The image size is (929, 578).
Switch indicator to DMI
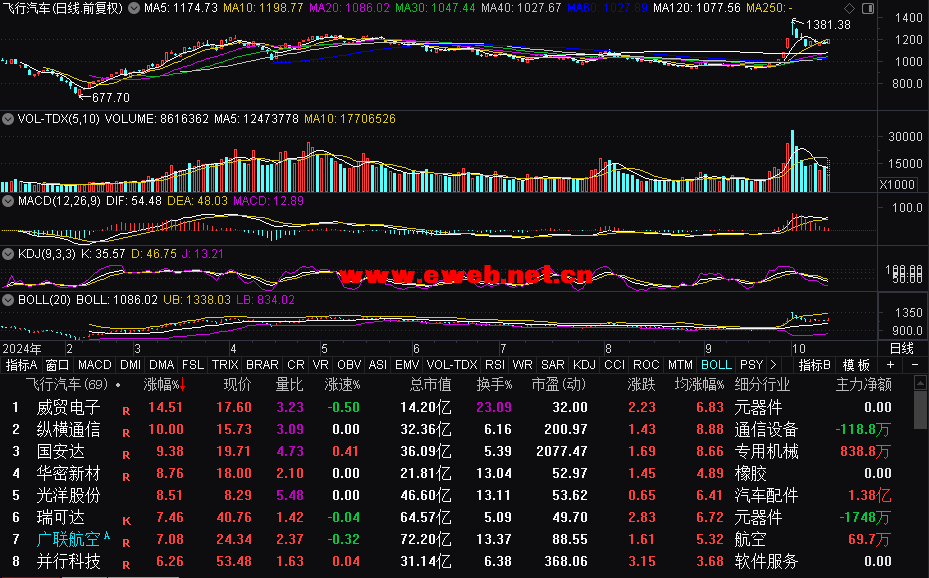point(130,365)
